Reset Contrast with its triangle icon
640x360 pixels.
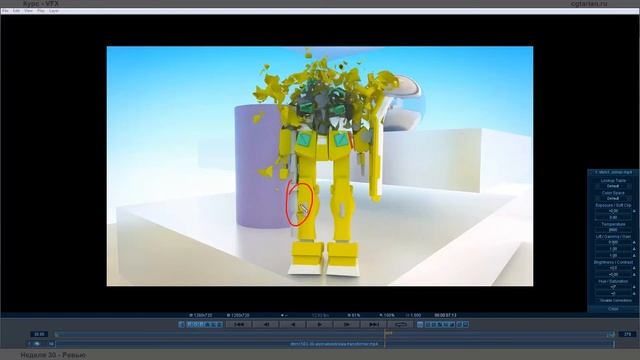(634, 275)
